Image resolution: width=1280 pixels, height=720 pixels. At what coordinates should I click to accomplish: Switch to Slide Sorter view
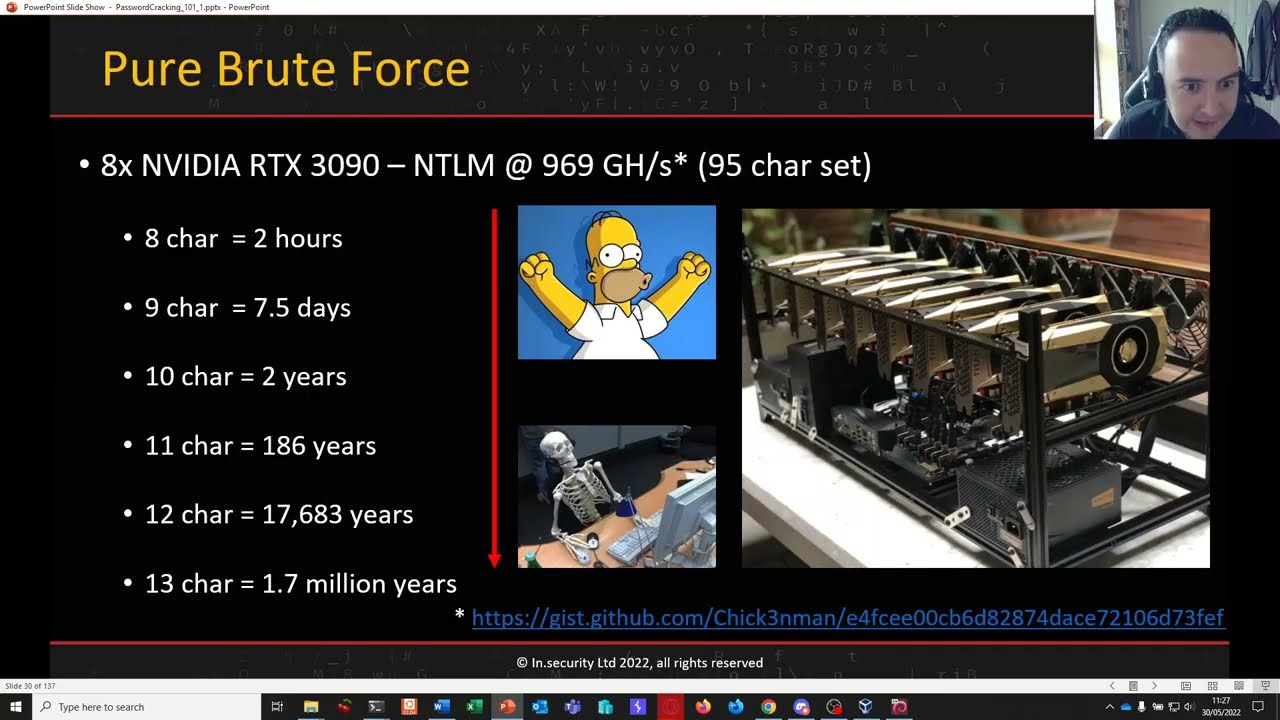1212,686
